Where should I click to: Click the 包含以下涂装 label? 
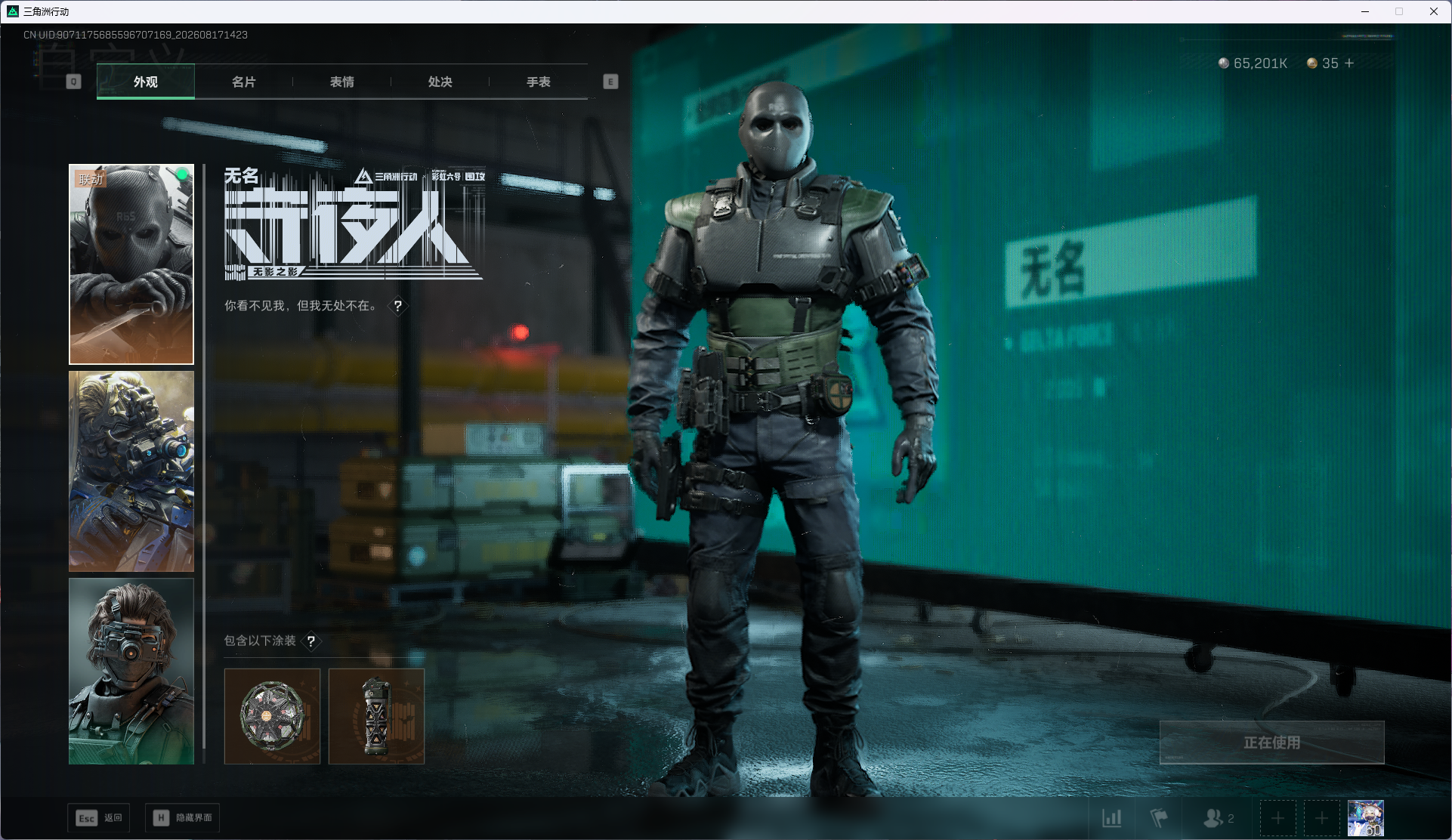(260, 641)
